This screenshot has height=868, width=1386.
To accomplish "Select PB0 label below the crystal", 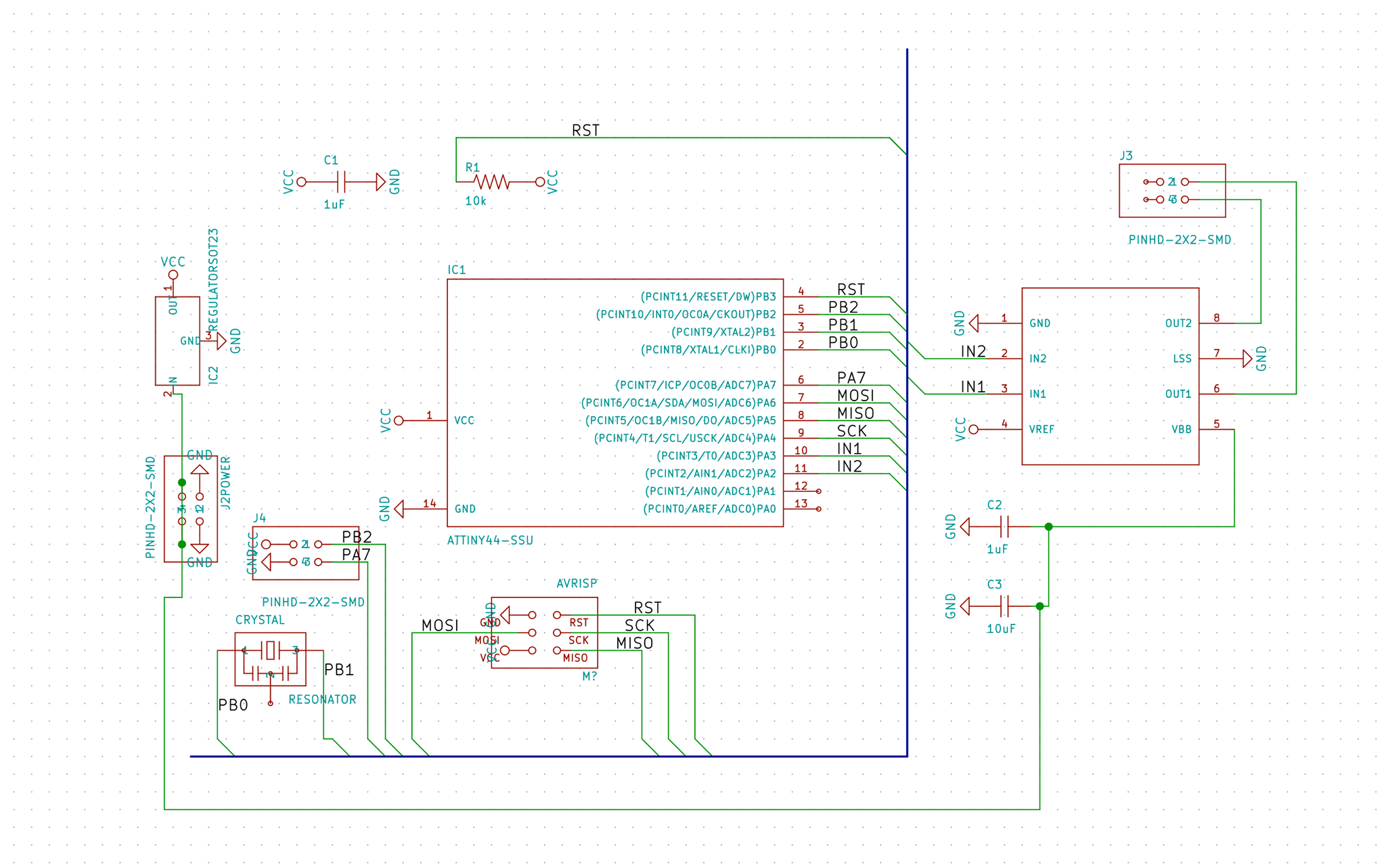I will [233, 706].
